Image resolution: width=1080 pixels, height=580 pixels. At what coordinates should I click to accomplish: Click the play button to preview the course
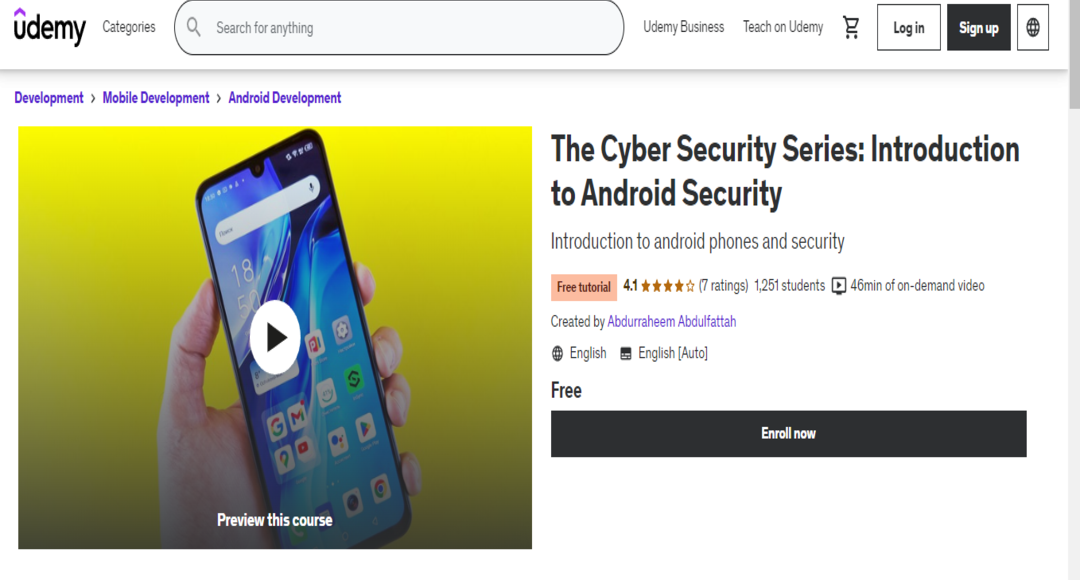[274, 337]
